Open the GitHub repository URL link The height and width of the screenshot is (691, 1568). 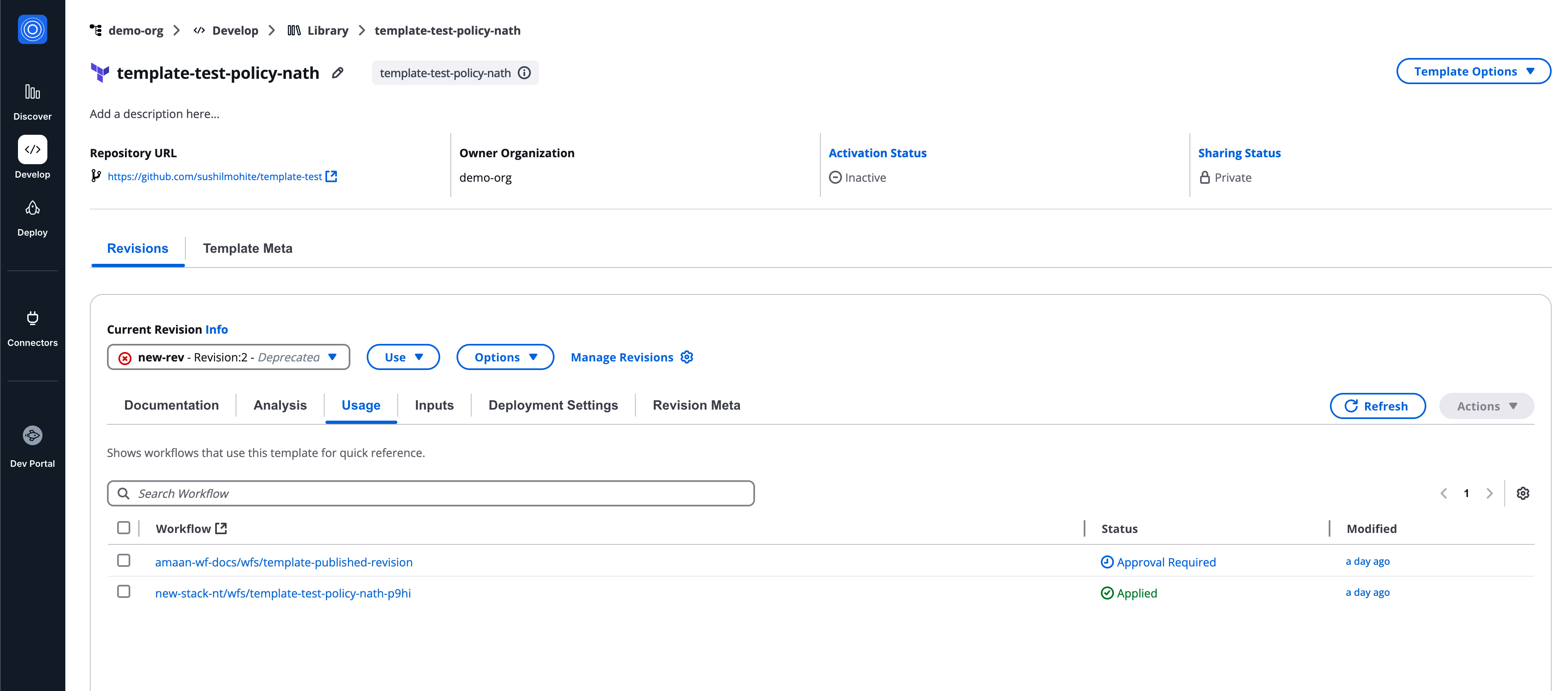215,176
